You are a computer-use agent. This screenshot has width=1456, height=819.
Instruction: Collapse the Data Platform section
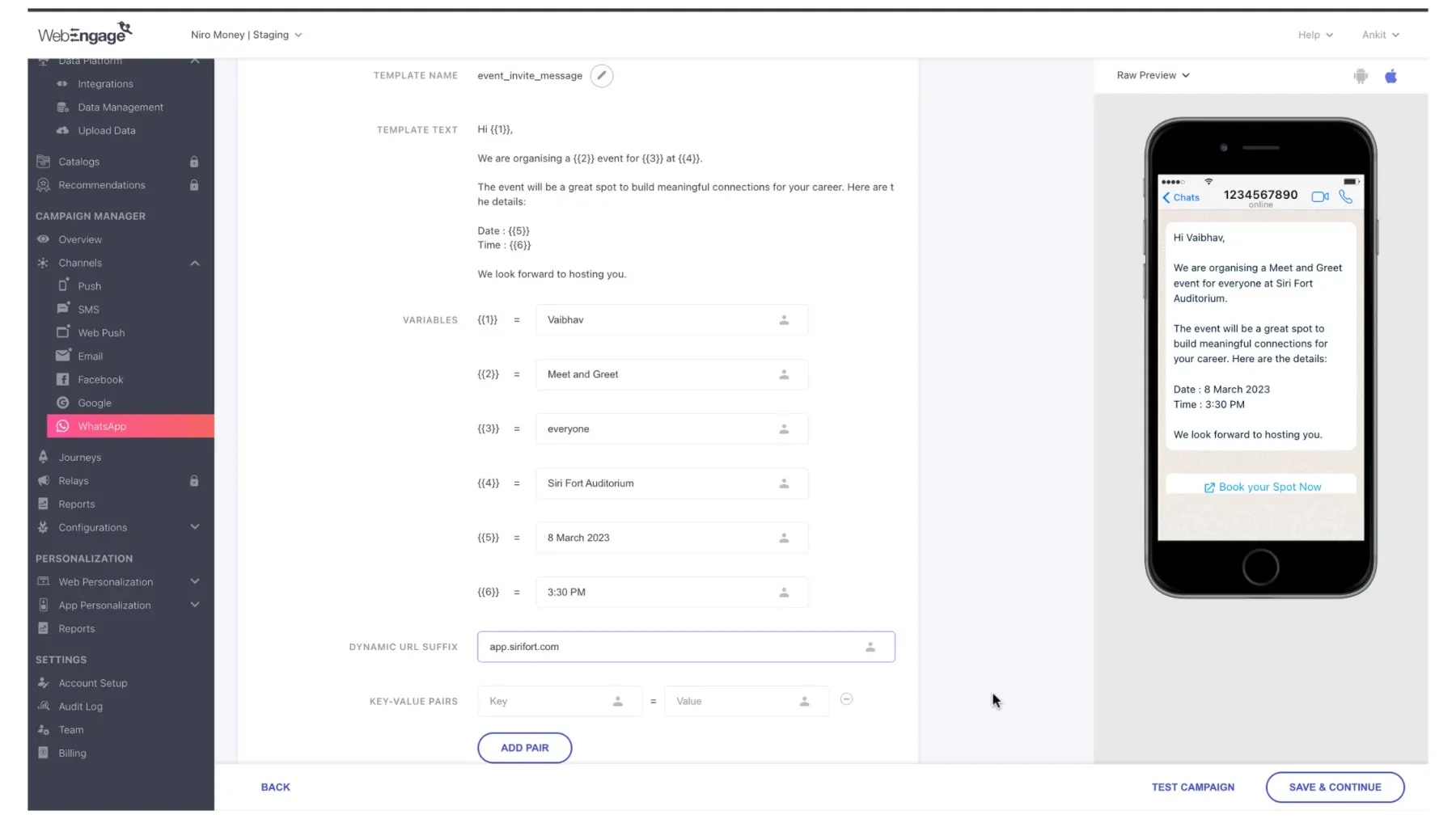[x=195, y=61]
